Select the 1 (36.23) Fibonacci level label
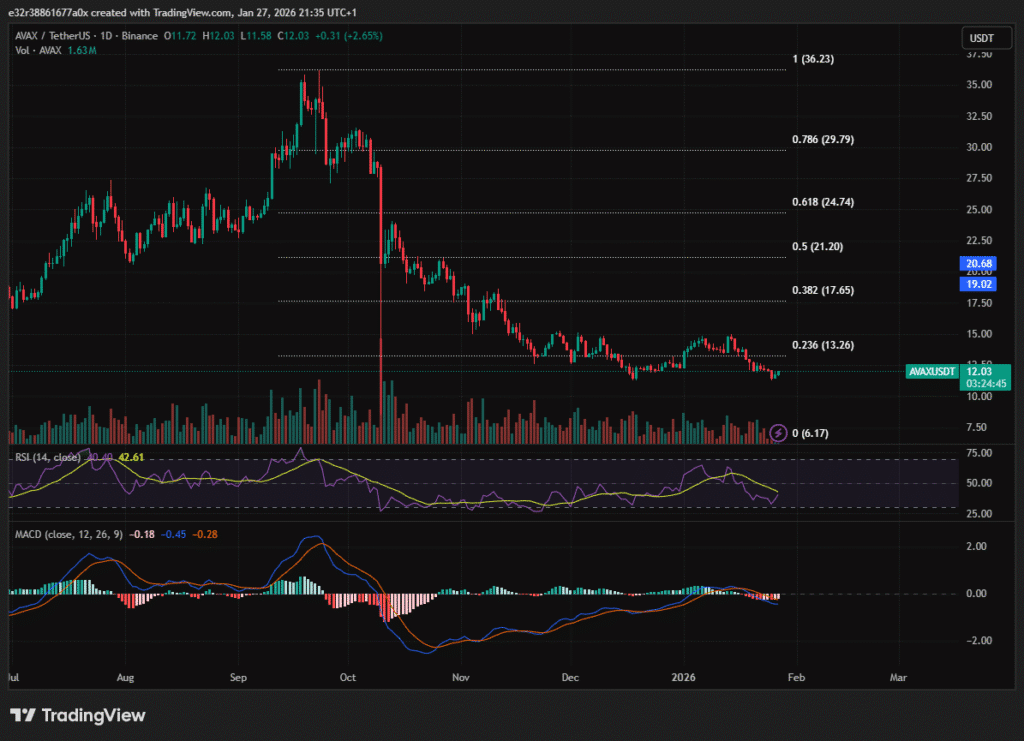 coord(813,59)
